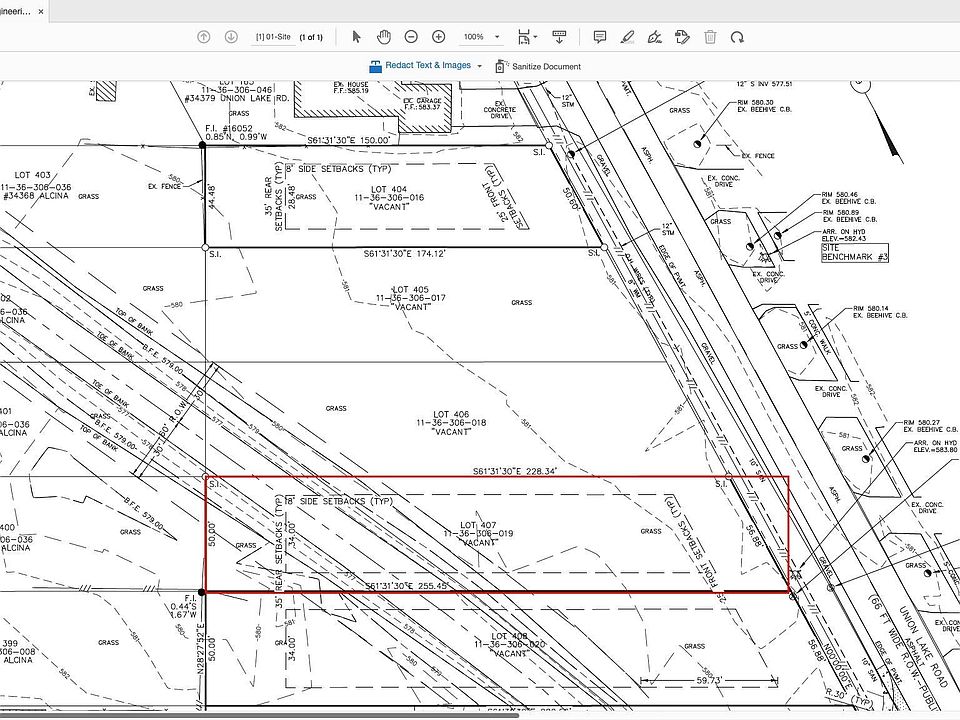Activate the arrow selection tool
The image size is (960, 720).
(357, 37)
